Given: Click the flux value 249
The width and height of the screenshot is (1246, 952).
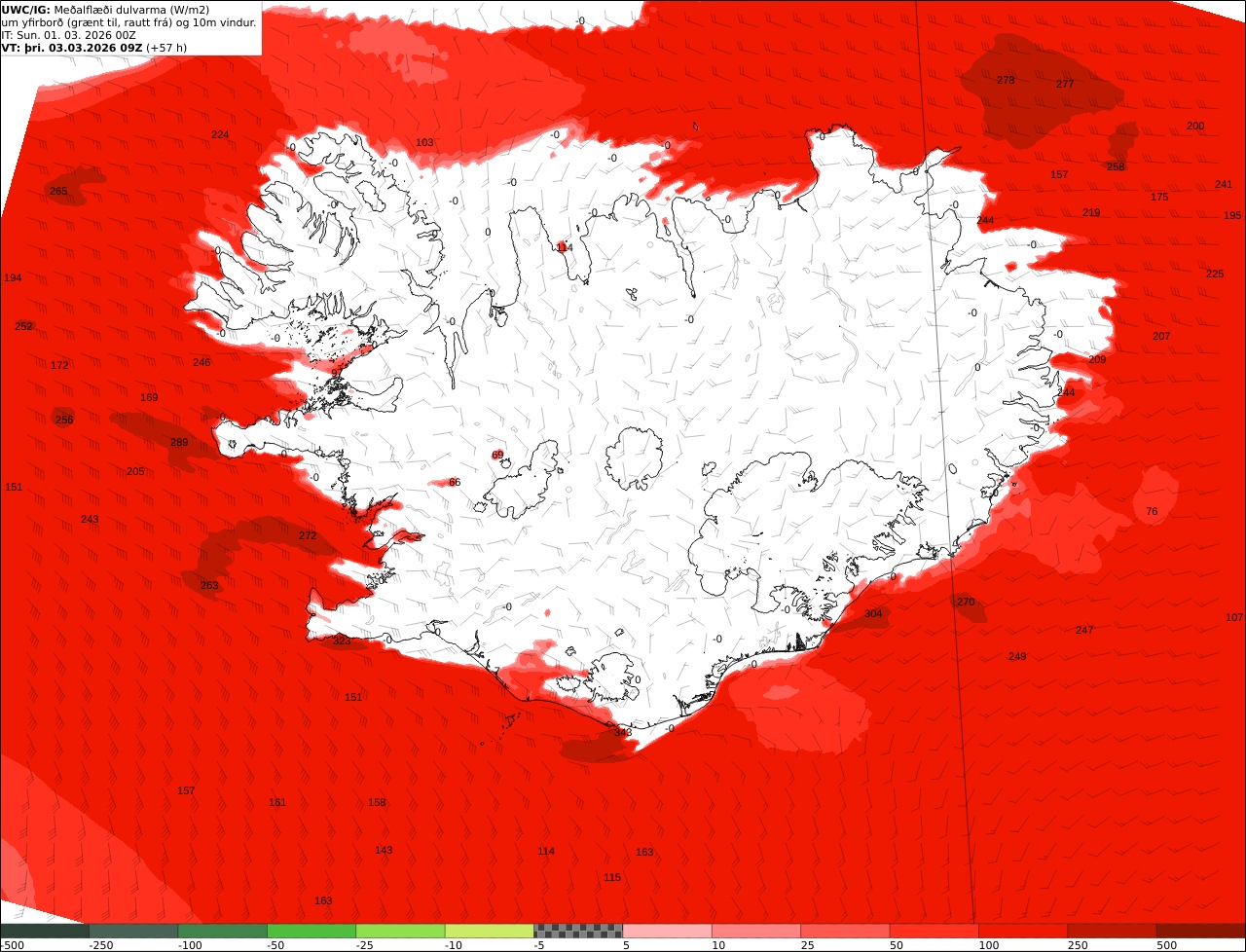Looking at the screenshot, I should pos(1017,656).
